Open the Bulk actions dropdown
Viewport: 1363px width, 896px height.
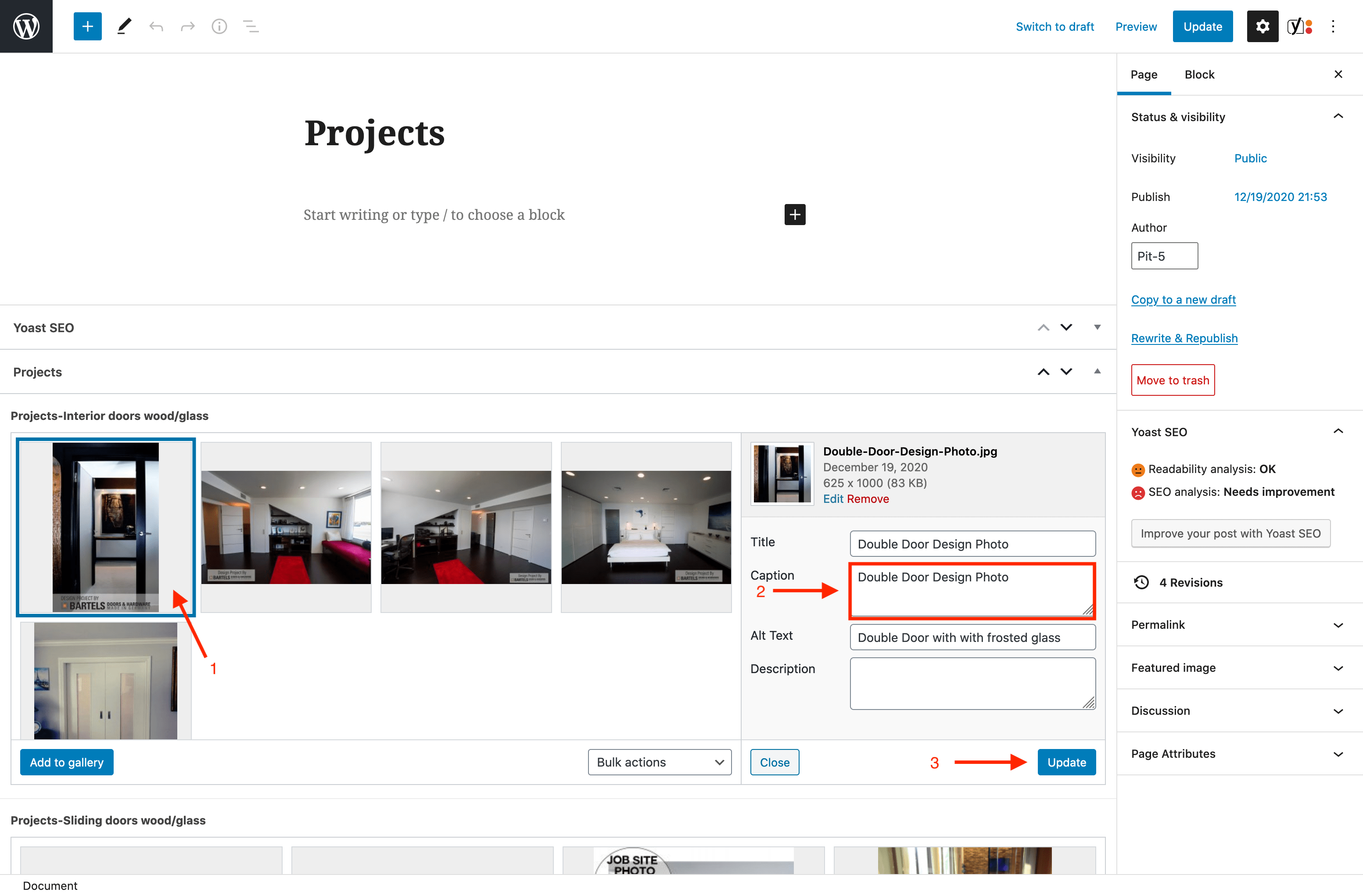(x=659, y=762)
